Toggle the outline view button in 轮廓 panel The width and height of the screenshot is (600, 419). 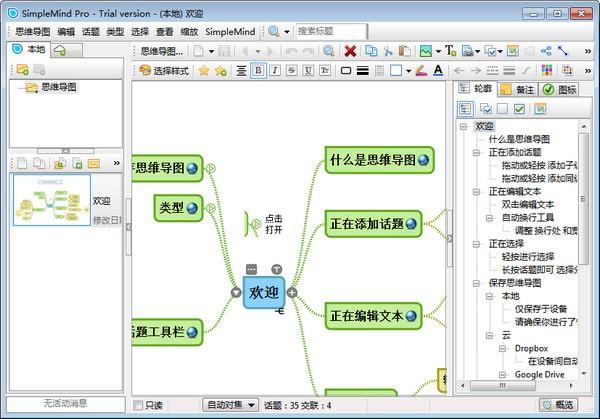[x=465, y=109]
